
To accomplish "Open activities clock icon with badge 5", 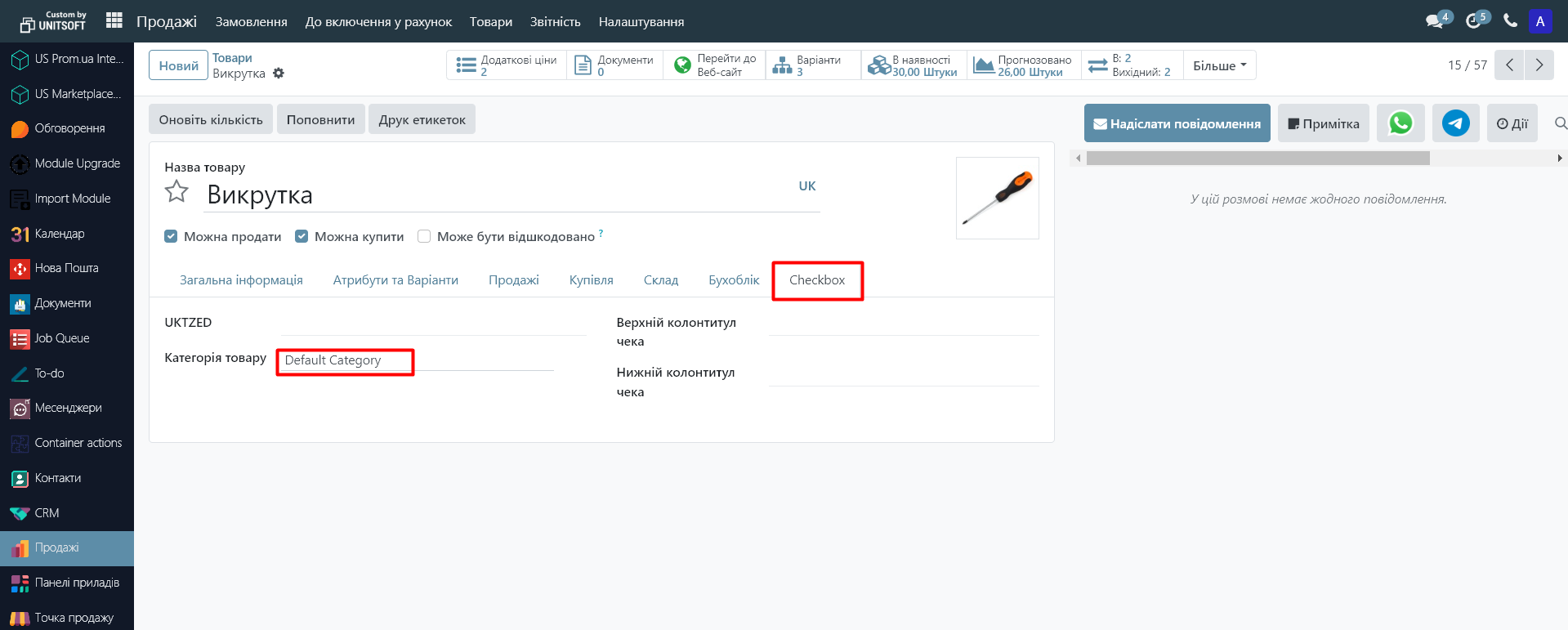I will 1474,21.
